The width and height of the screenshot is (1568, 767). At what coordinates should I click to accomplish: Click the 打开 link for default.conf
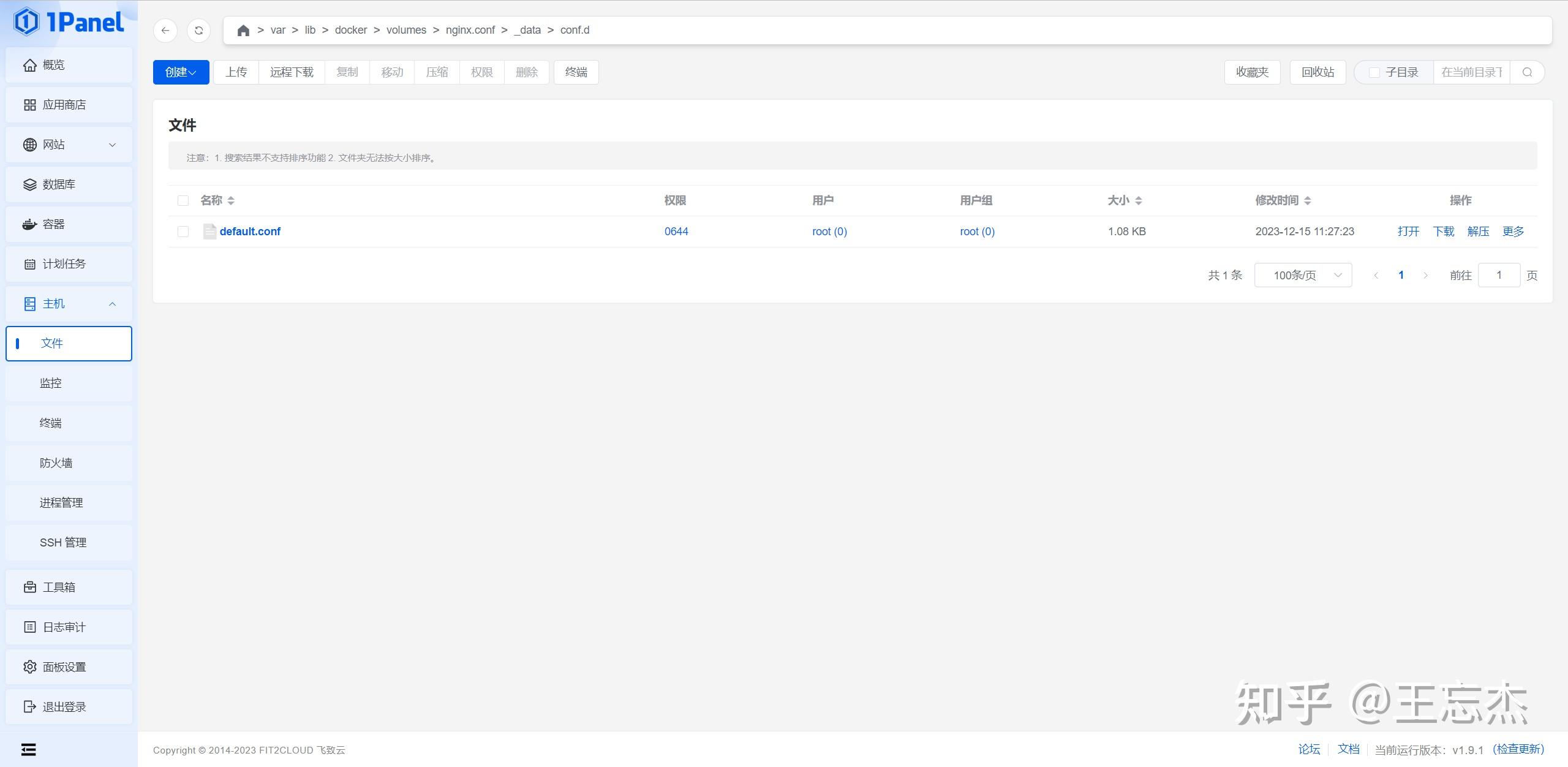click(x=1408, y=232)
